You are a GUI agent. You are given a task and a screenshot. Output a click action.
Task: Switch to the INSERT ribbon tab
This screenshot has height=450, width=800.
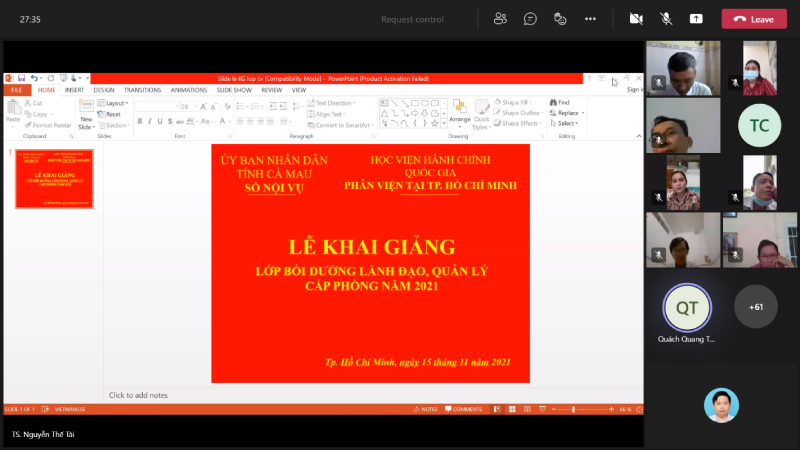[74, 90]
